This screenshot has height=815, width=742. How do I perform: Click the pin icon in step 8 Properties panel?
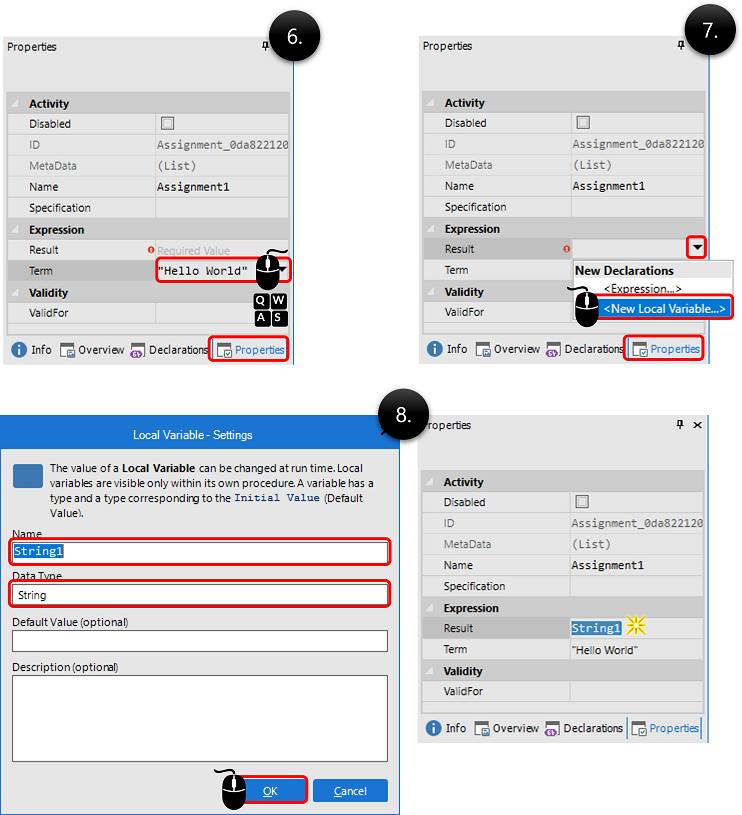pos(681,425)
